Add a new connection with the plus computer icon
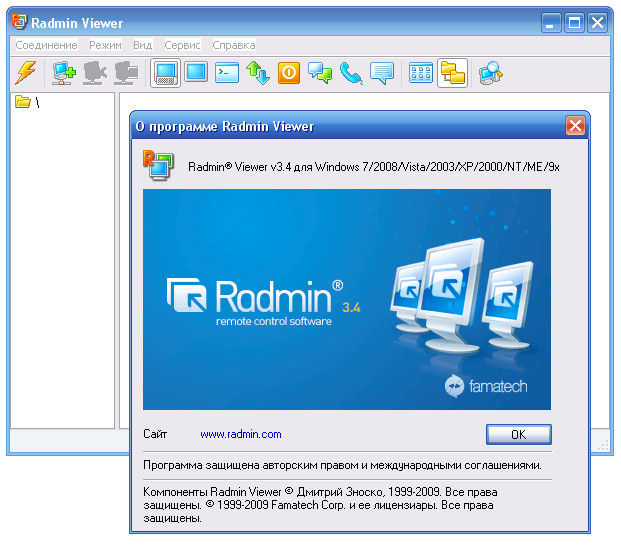The width and height of the screenshot is (621, 546). [64, 73]
